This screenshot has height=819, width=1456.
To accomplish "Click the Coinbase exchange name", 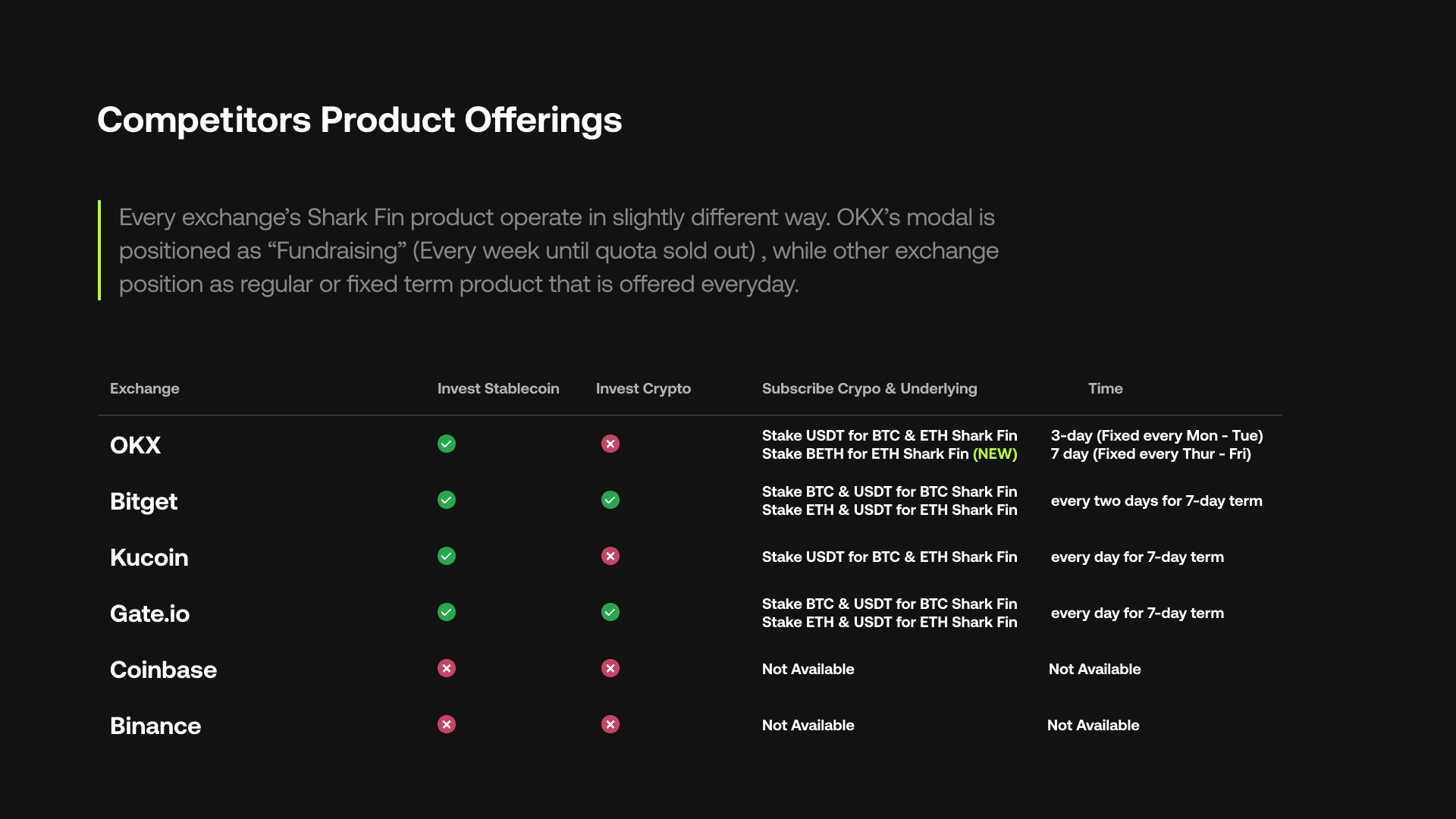I will [163, 670].
